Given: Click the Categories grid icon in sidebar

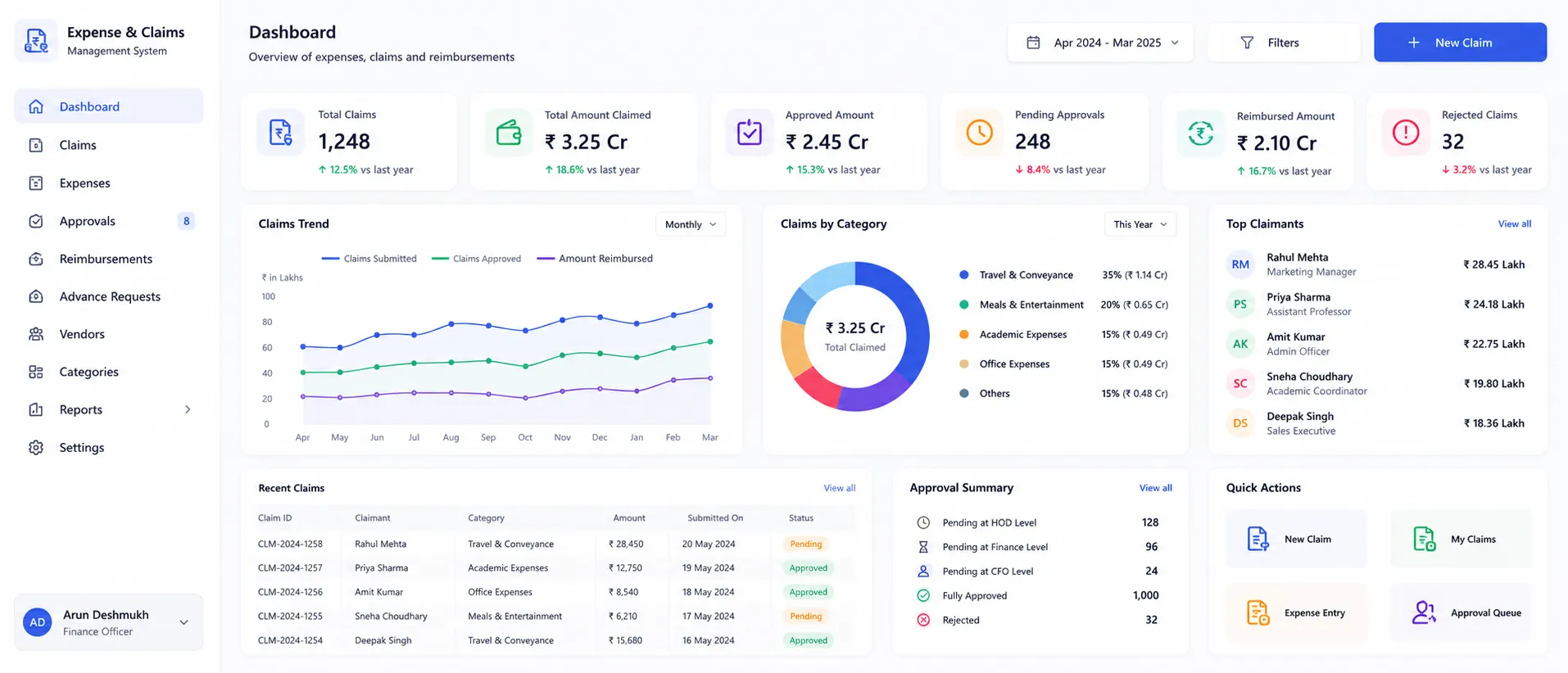Looking at the screenshot, I should click(36, 372).
